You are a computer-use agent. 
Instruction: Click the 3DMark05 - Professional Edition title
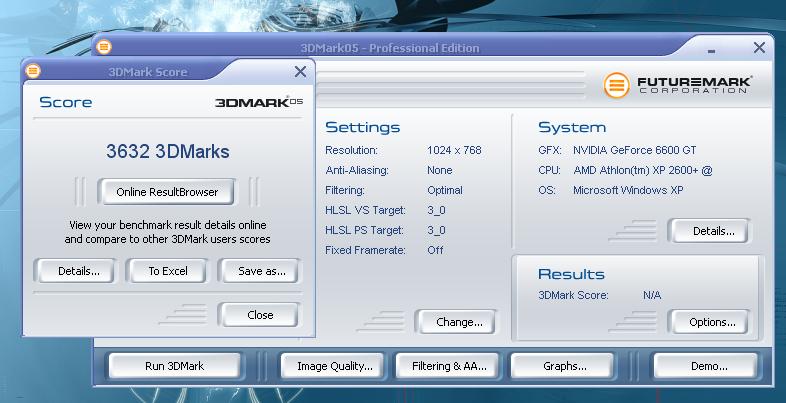pos(390,48)
